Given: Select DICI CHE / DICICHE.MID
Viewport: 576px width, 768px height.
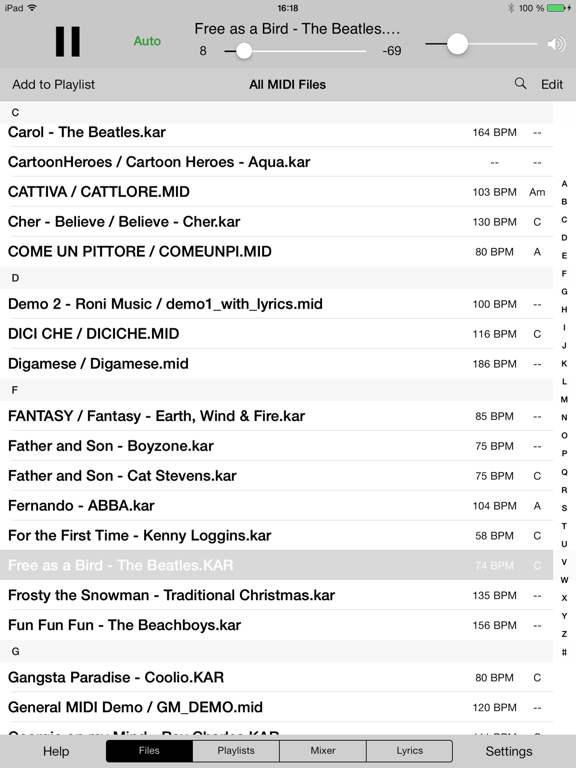Looking at the screenshot, I should point(277,334).
